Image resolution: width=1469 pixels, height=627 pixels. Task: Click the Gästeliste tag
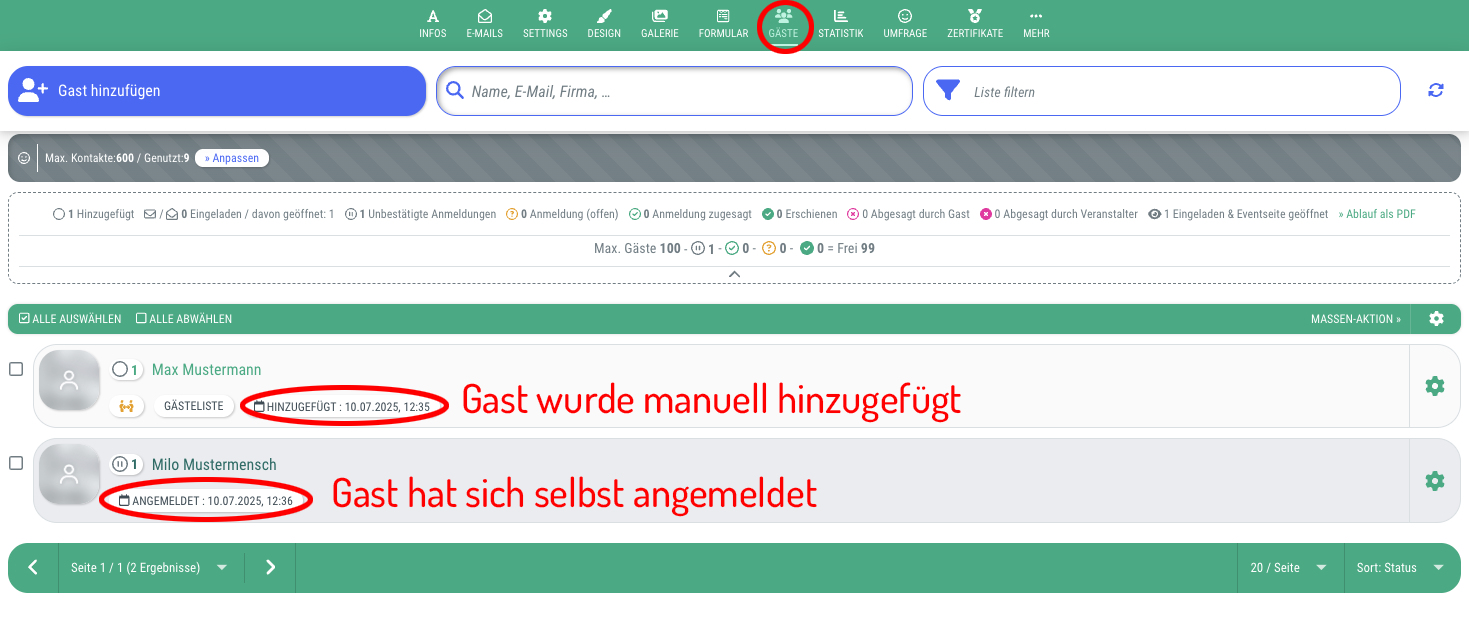coord(194,406)
